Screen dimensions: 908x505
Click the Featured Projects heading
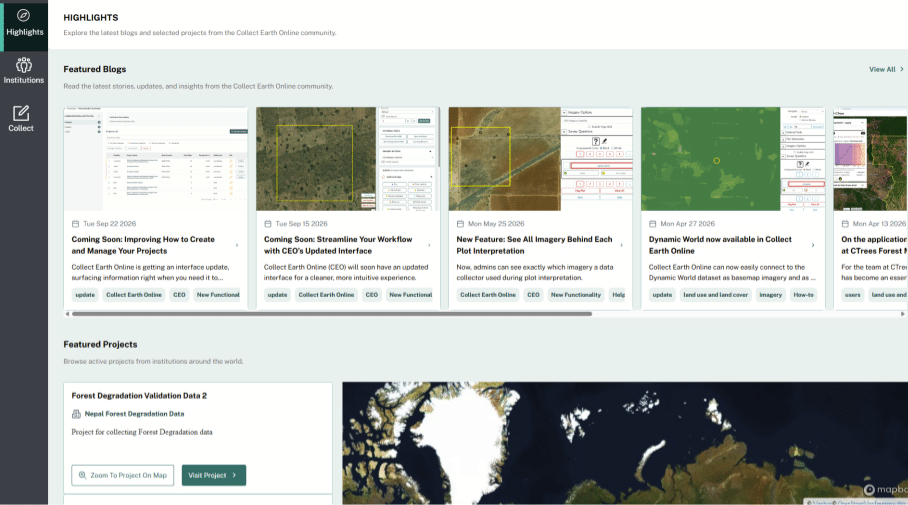[100, 345]
